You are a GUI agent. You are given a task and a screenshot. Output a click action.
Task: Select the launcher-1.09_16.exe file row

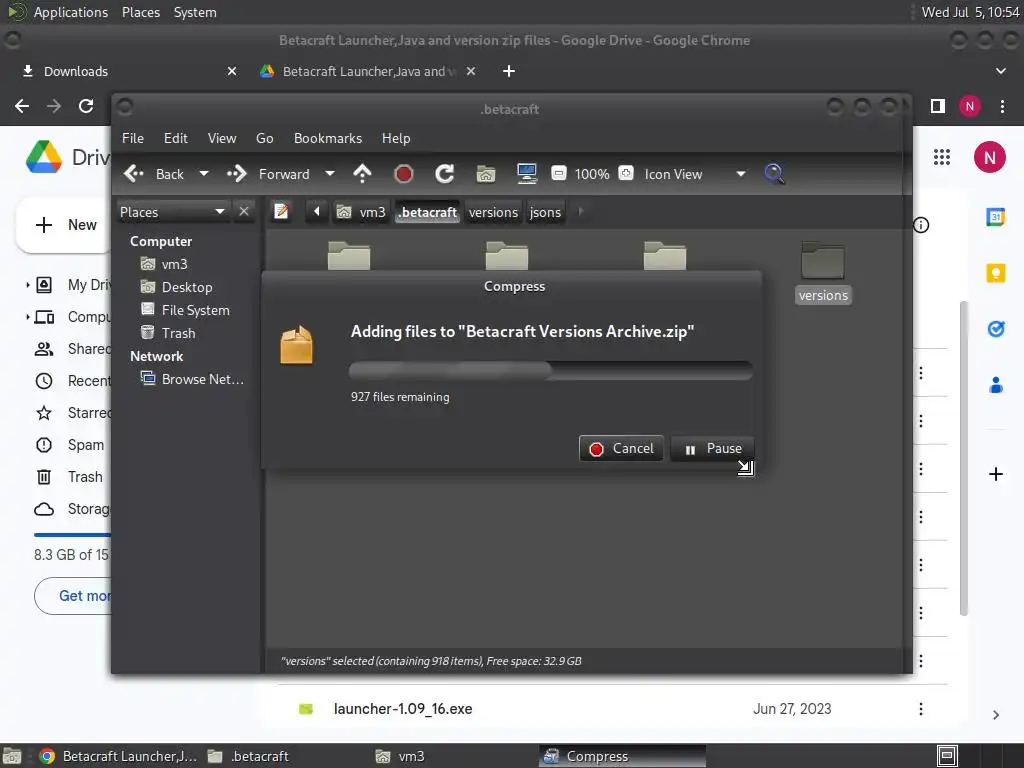point(613,709)
